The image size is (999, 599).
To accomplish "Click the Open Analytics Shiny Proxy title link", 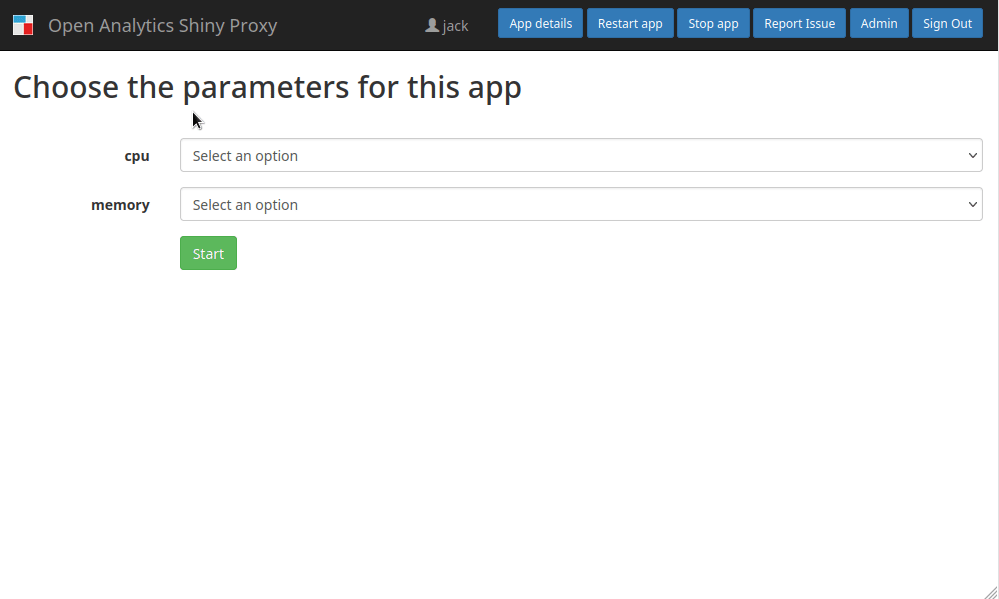I will pos(162,25).
